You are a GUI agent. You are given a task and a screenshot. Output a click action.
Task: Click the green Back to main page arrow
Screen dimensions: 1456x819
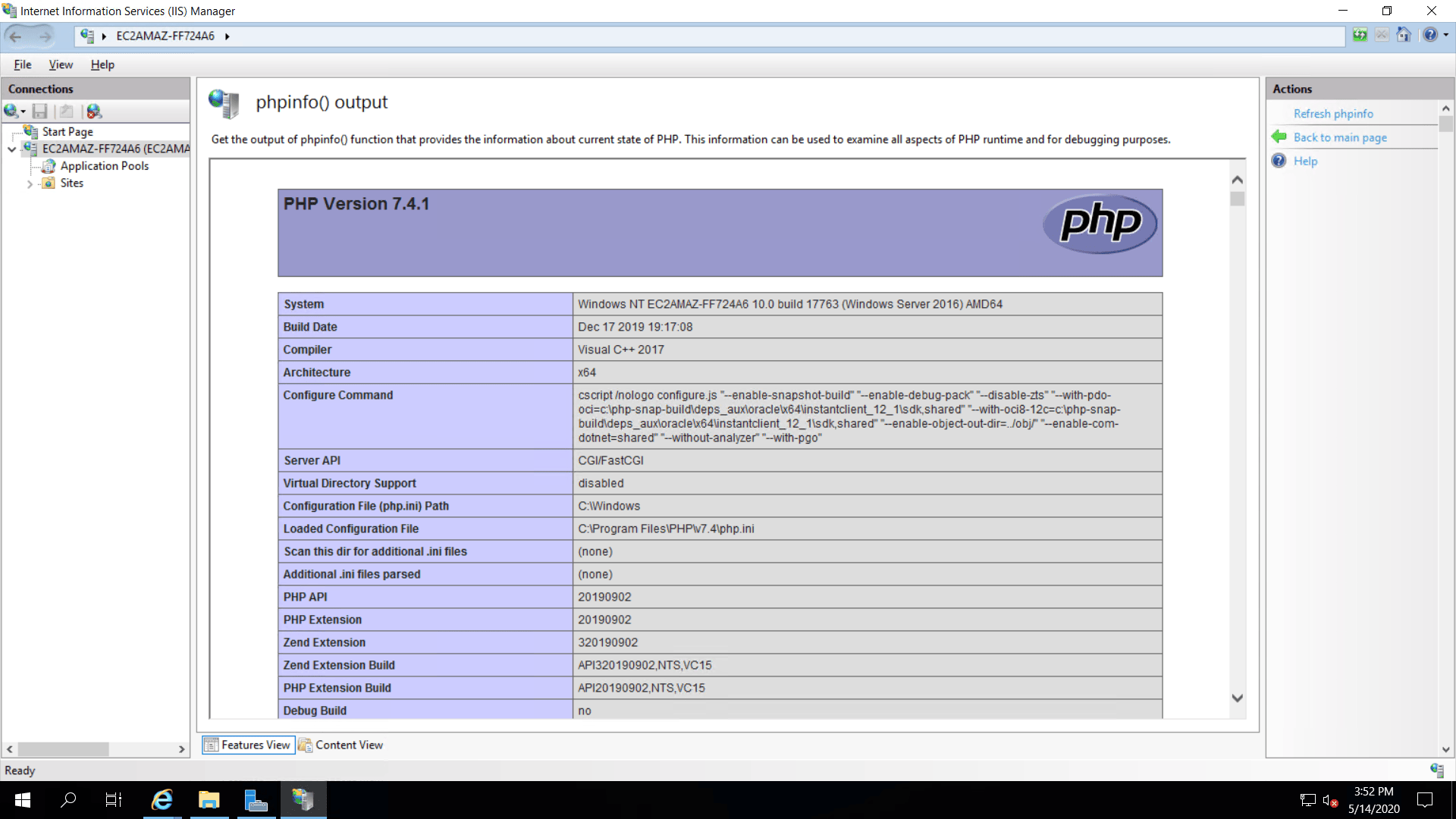coord(1279,136)
